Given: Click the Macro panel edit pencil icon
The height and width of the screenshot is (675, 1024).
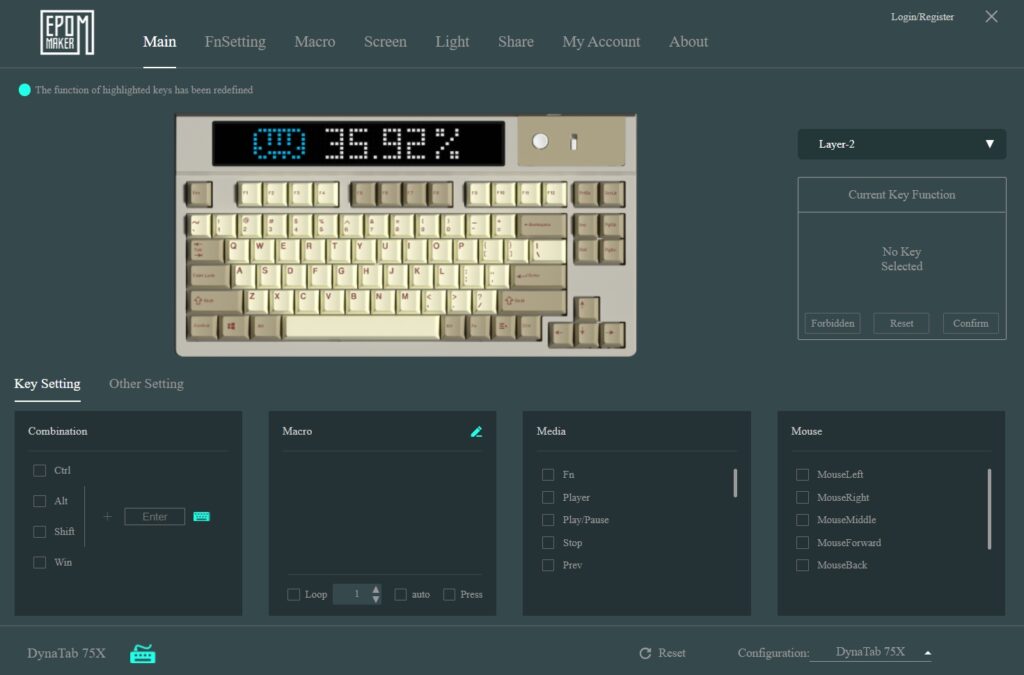Looking at the screenshot, I should click(x=476, y=432).
